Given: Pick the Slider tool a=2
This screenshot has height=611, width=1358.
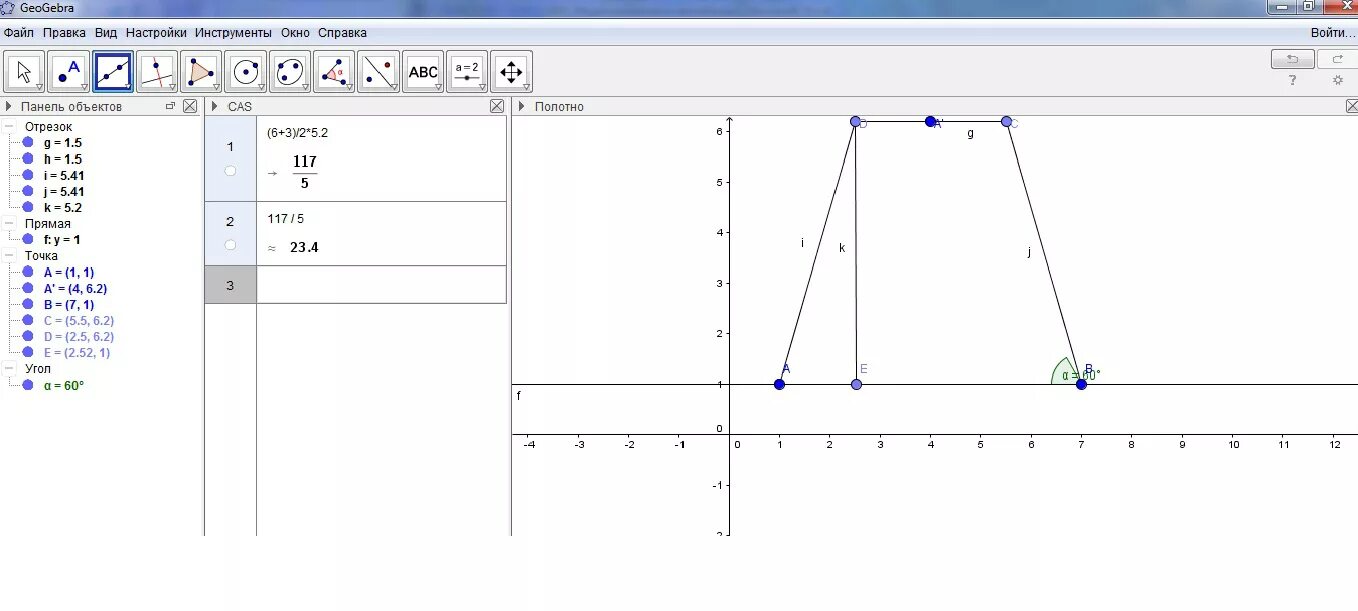Looking at the screenshot, I should 467,70.
